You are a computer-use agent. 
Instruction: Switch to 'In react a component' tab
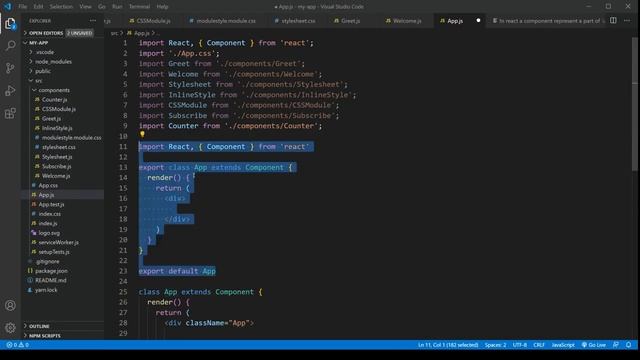tap(547, 20)
